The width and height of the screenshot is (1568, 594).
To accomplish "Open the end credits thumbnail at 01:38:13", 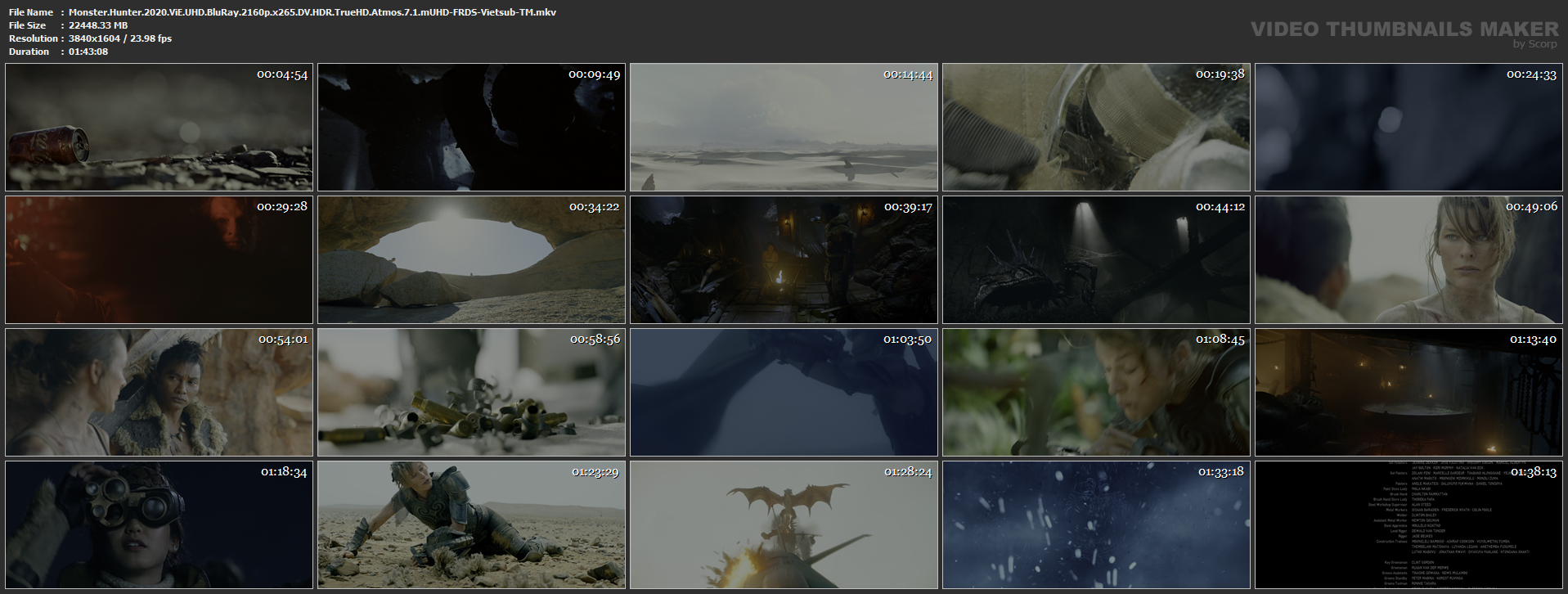I will [x=1409, y=524].
